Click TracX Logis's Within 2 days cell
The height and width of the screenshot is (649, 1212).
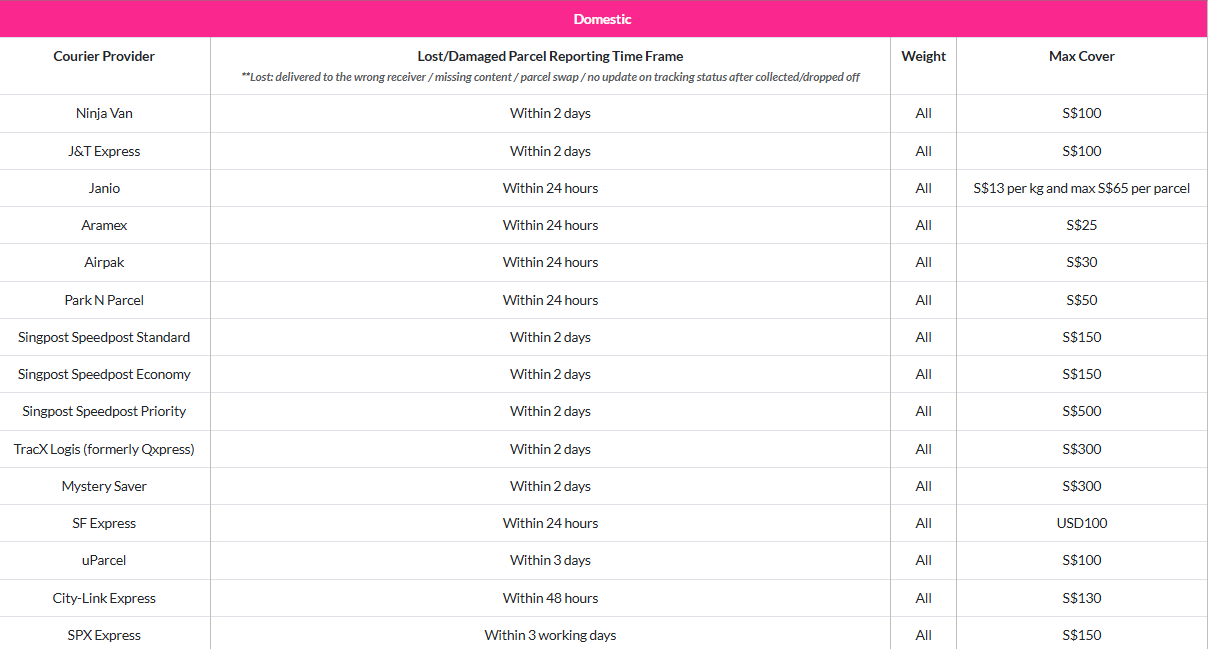coord(550,449)
